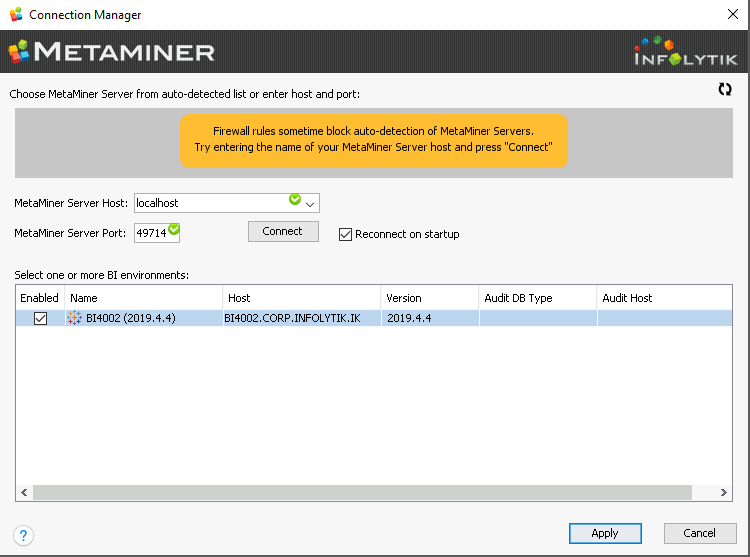Click the orange firewall rules notice
Image resolution: width=750 pixels, height=557 pixels.
pos(374,141)
